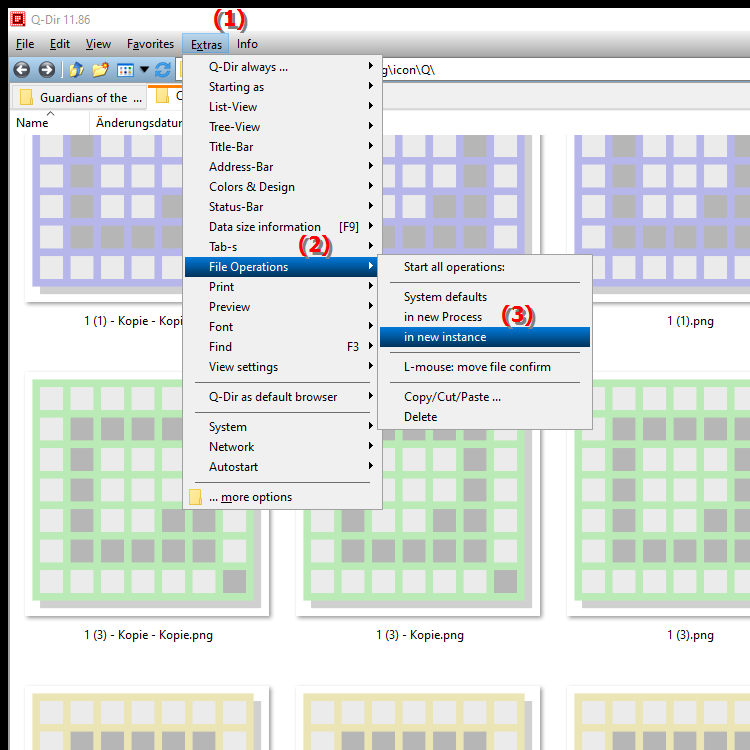Viewport: 750px width, 750px height.
Task: Click the address bar path field
Action: pyautogui.click(x=564, y=70)
